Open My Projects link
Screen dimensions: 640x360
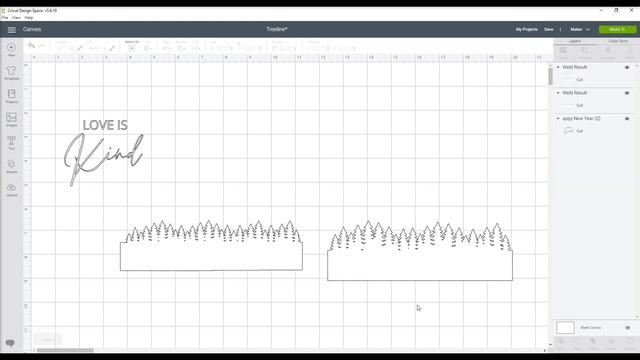click(527, 29)
